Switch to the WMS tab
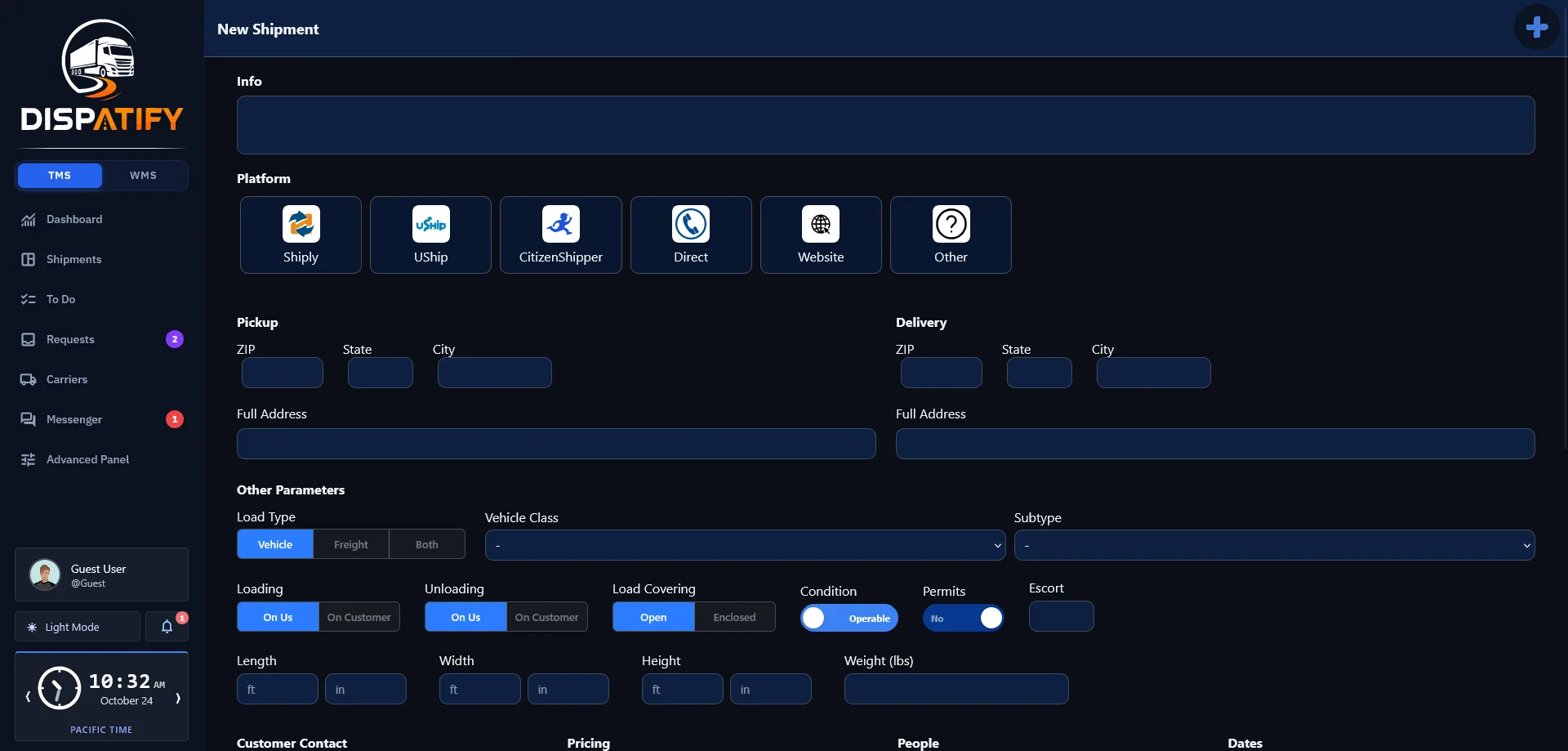 pyautogui.click(x=143, y=176)
